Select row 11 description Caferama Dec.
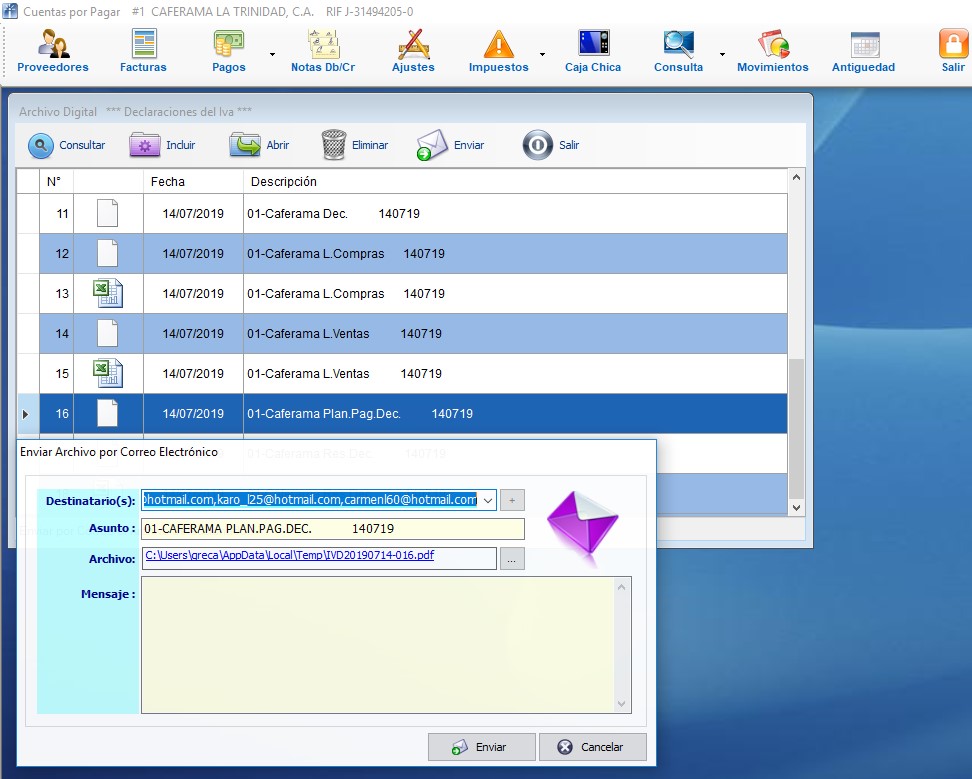This screenshot has width=972, height=779. 333,214
